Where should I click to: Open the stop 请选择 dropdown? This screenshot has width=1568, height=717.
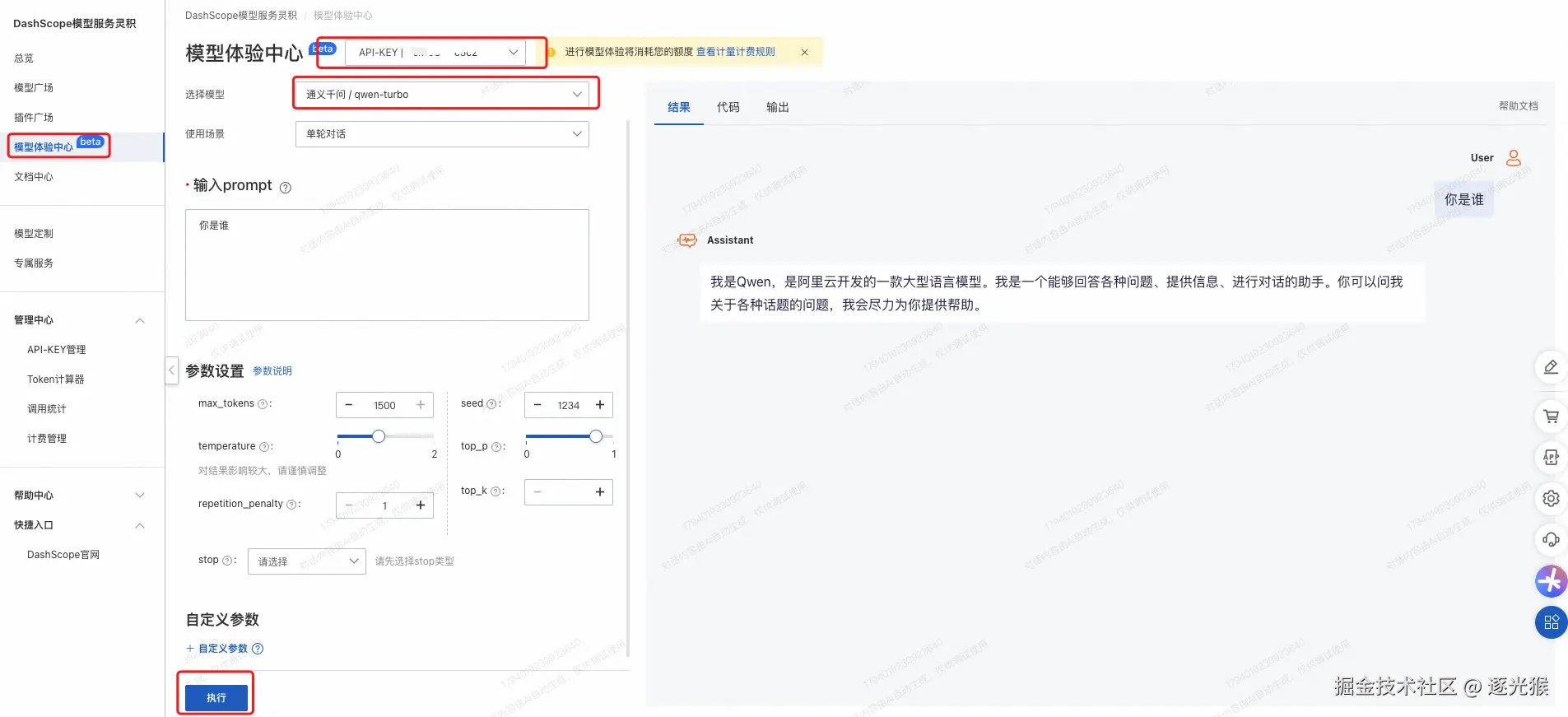[x=307, y=561]
